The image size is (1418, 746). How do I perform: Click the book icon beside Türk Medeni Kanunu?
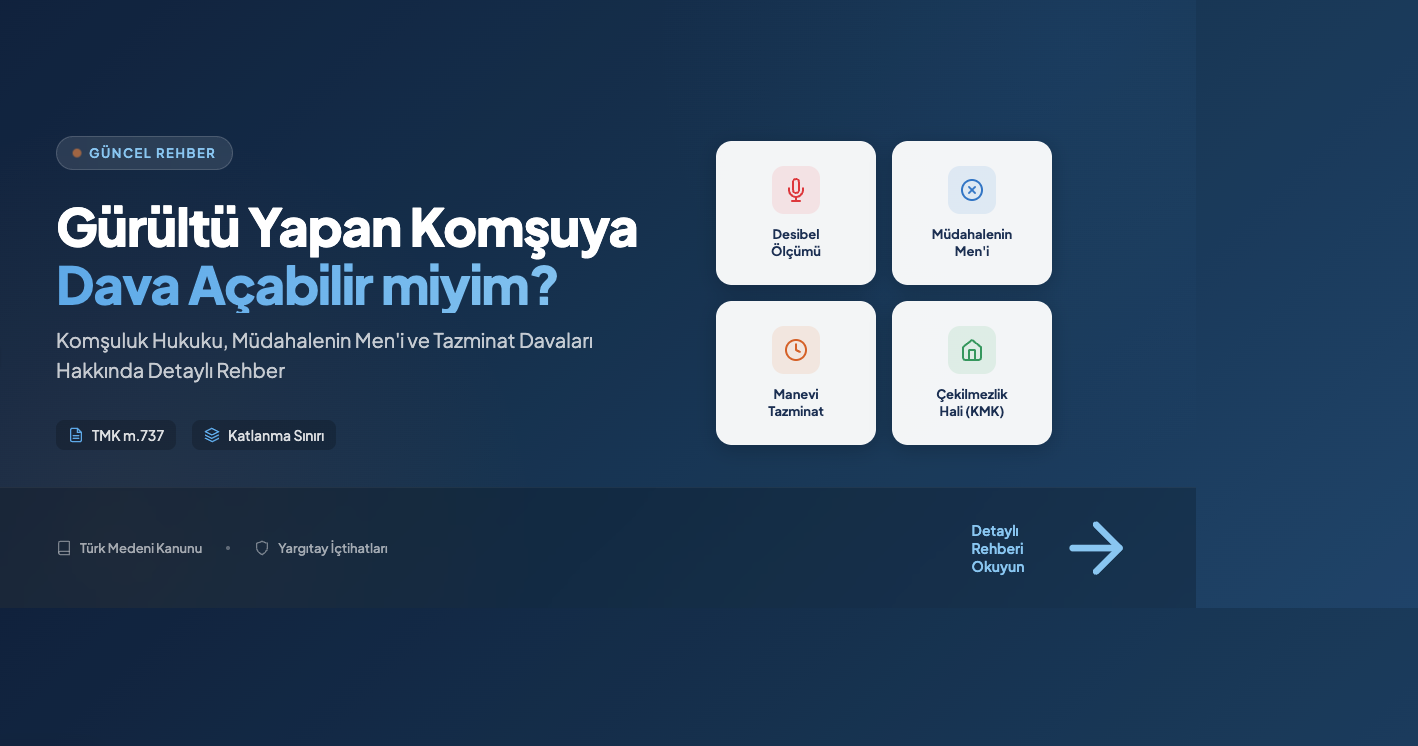(x=64, y=548)
